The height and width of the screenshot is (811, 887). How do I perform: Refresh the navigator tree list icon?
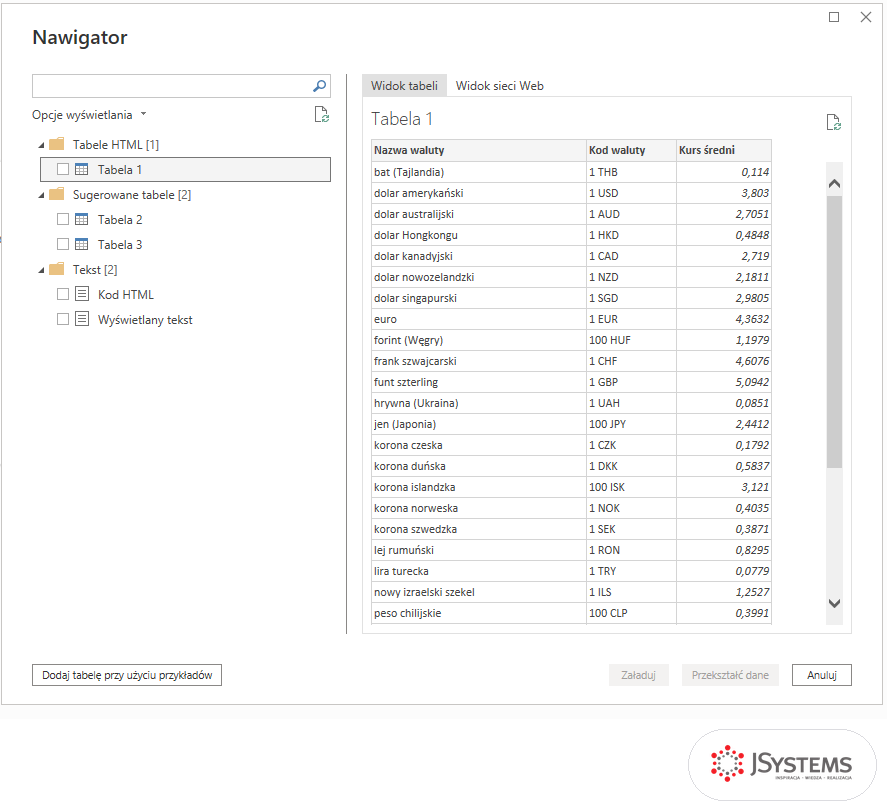(322, 114)
